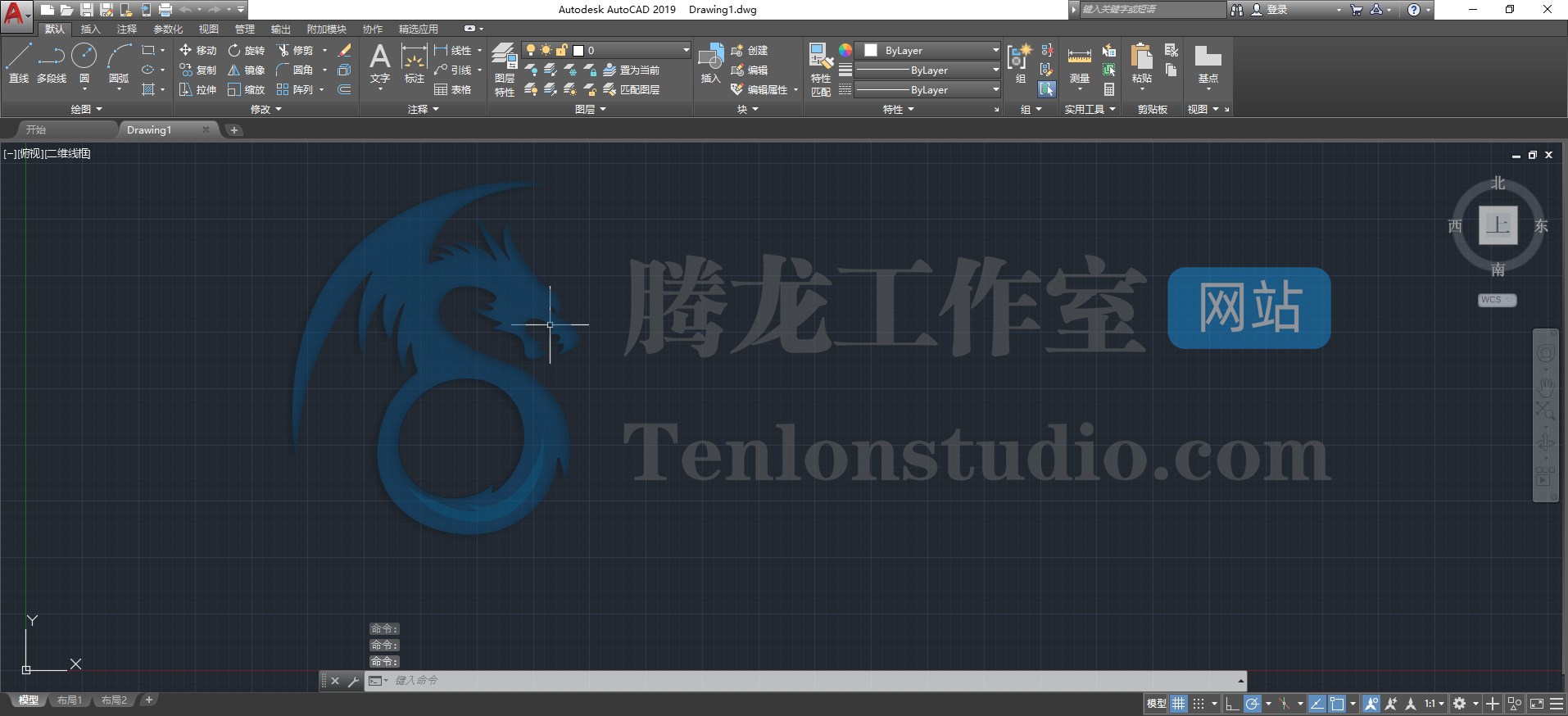Click the 缩放 (Scale) tool

[246, 89]
